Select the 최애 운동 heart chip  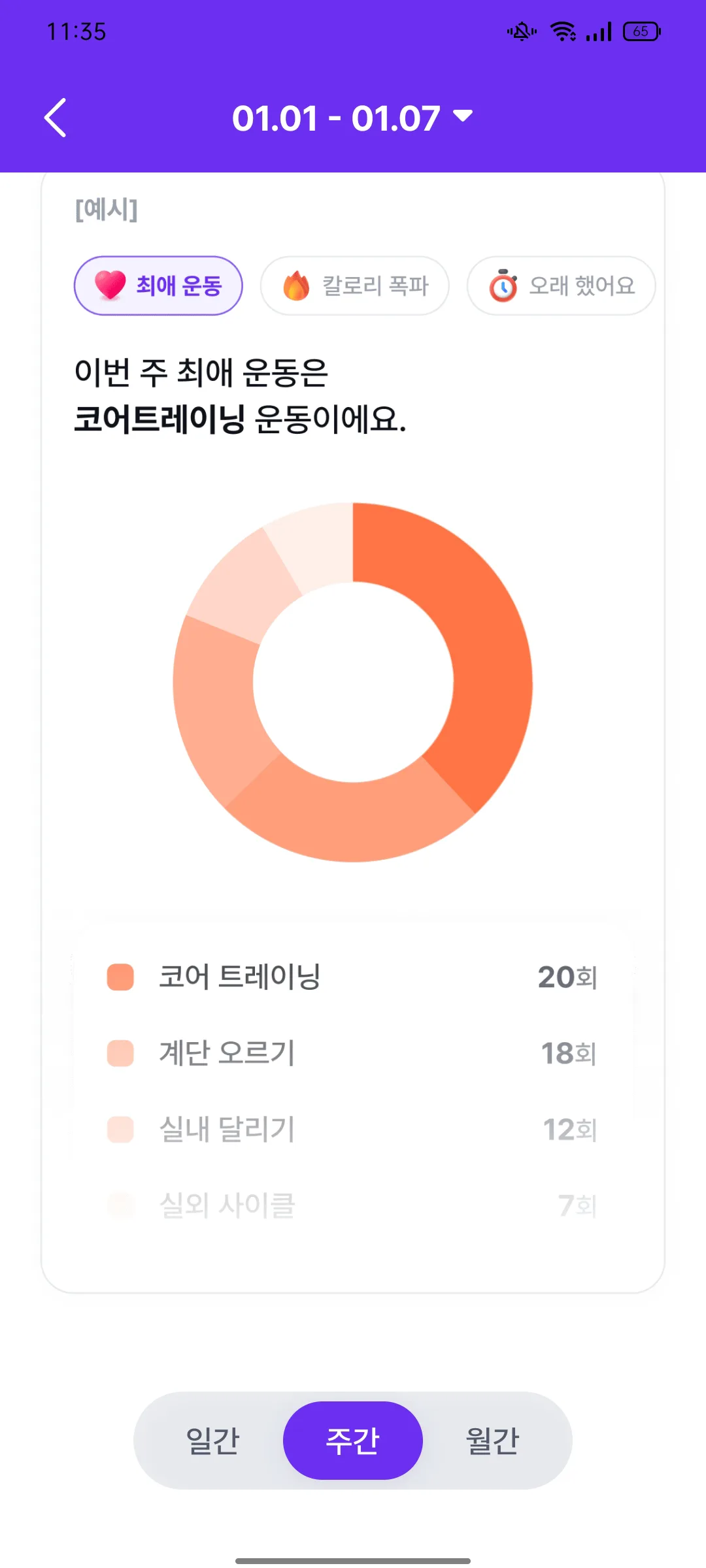pos(158,286)
